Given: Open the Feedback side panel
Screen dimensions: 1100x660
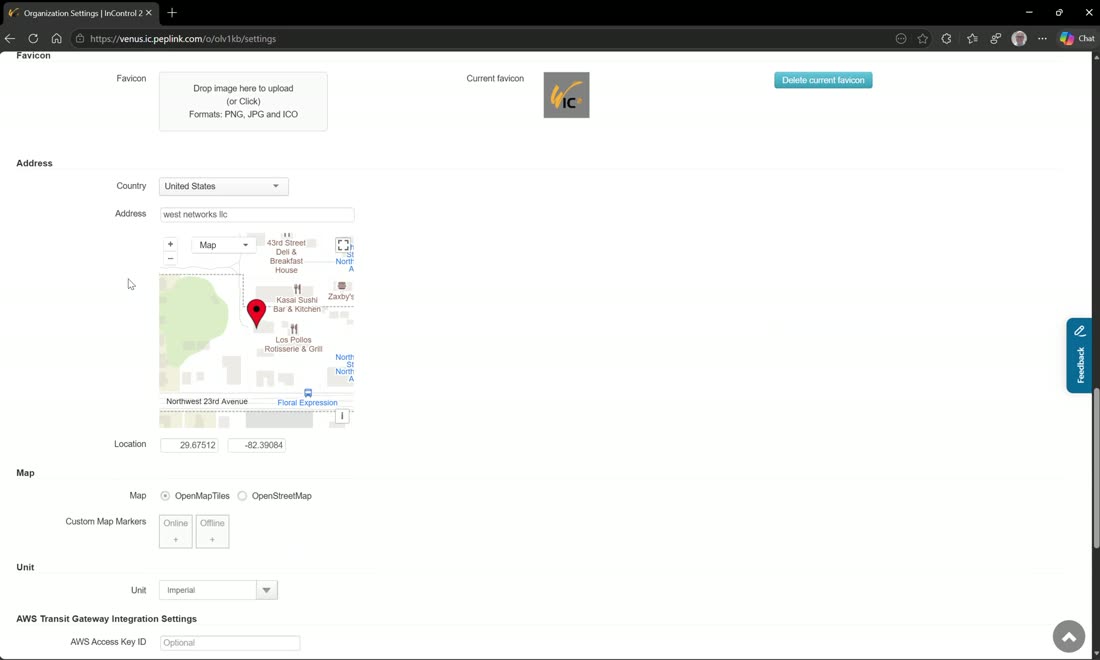Looking at the screenshot, I should tap(1080, 356).
